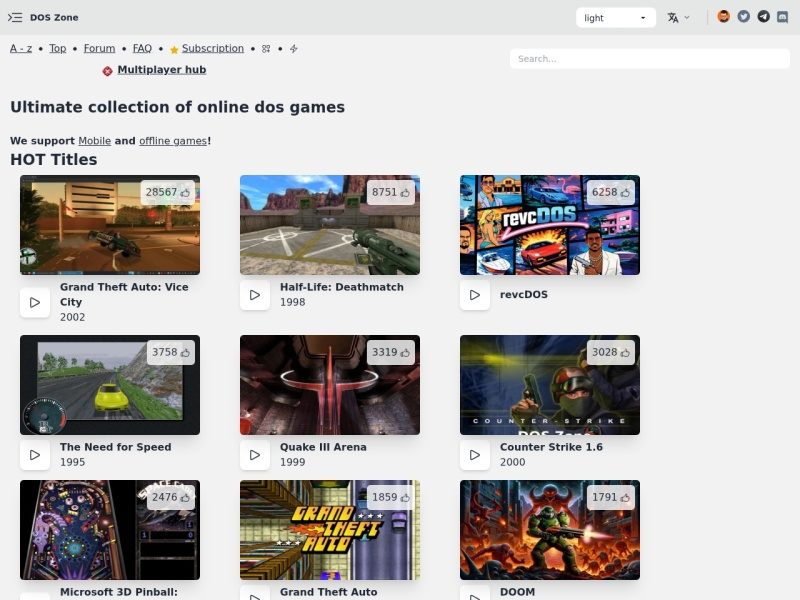
Task: Follow the offline games link
Action: point(173,141)
